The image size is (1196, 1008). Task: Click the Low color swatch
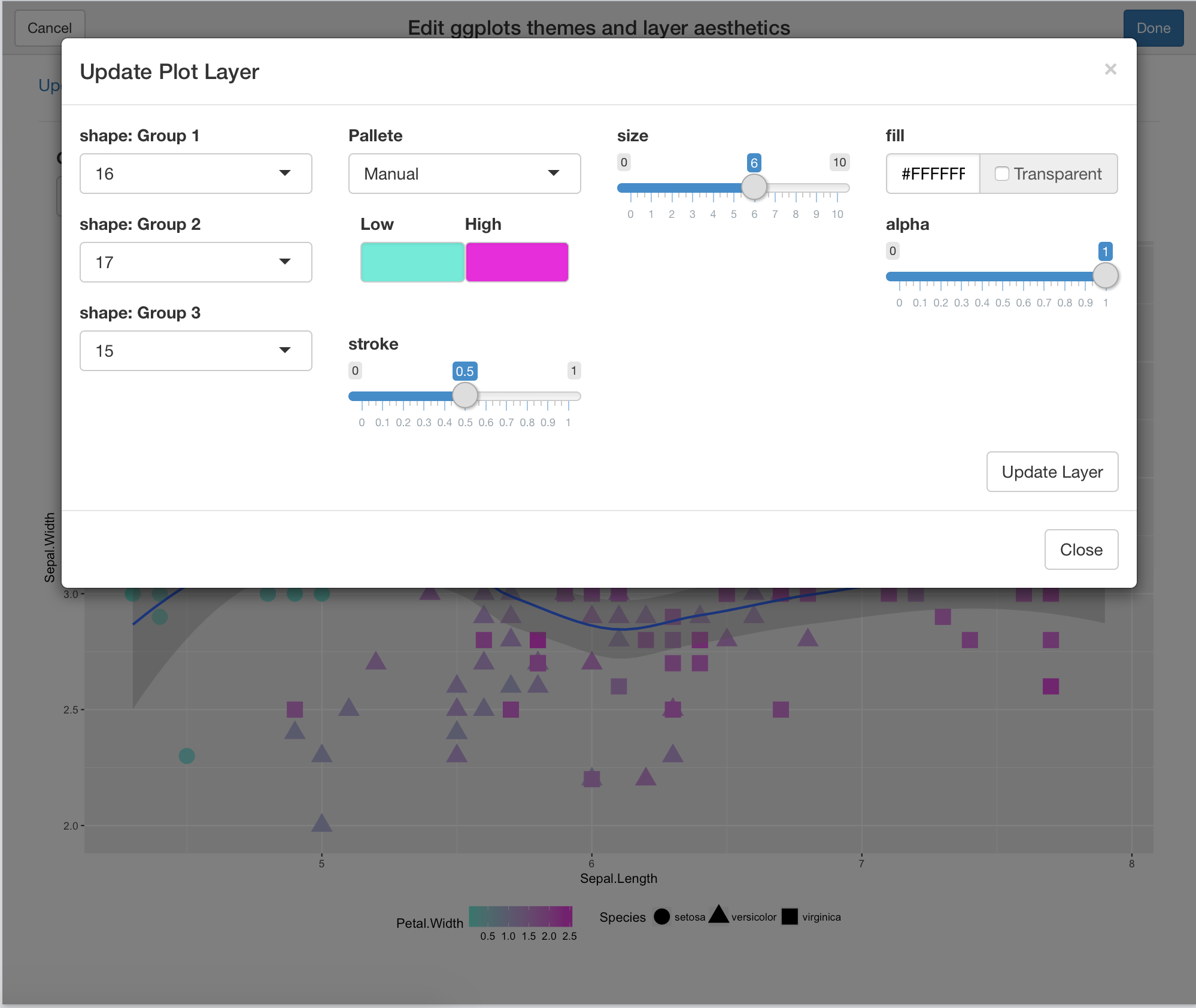pyautogui.click(x=412, y=262)
